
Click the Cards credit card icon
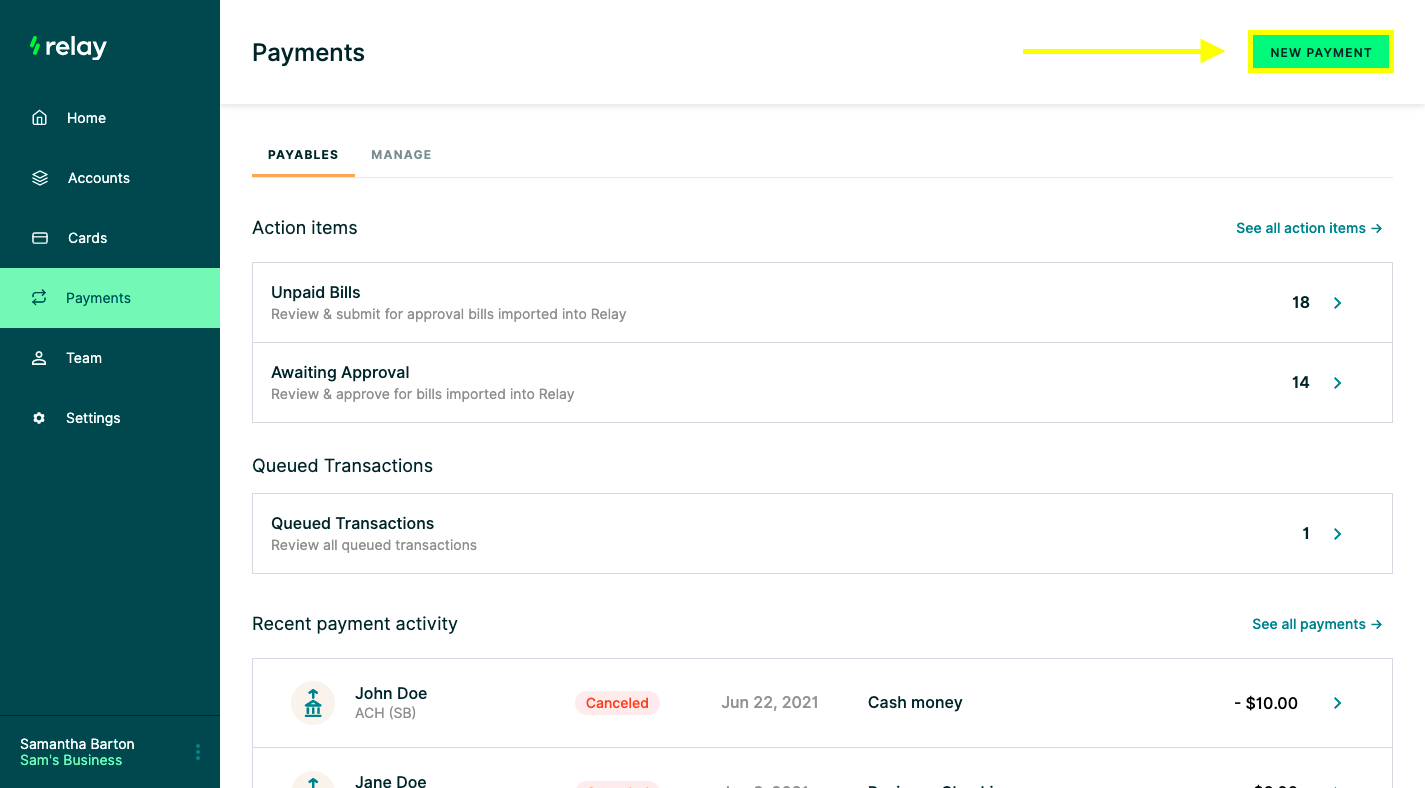click(40, 238)
